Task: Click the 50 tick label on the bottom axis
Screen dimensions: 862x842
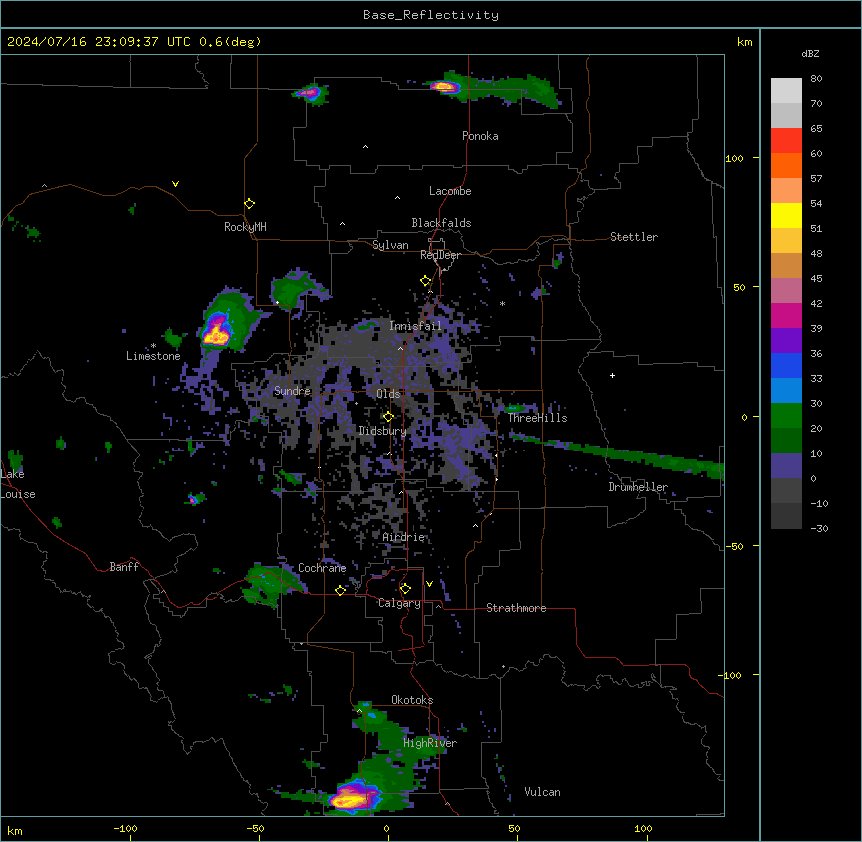Action: (514, 828)
